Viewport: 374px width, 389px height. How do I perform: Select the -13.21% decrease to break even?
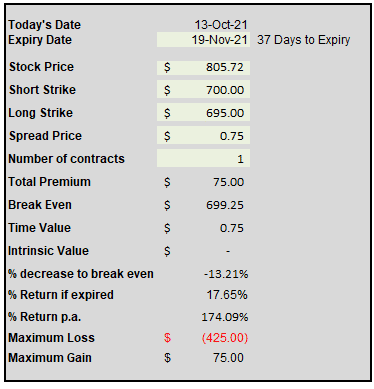[226, 274]
